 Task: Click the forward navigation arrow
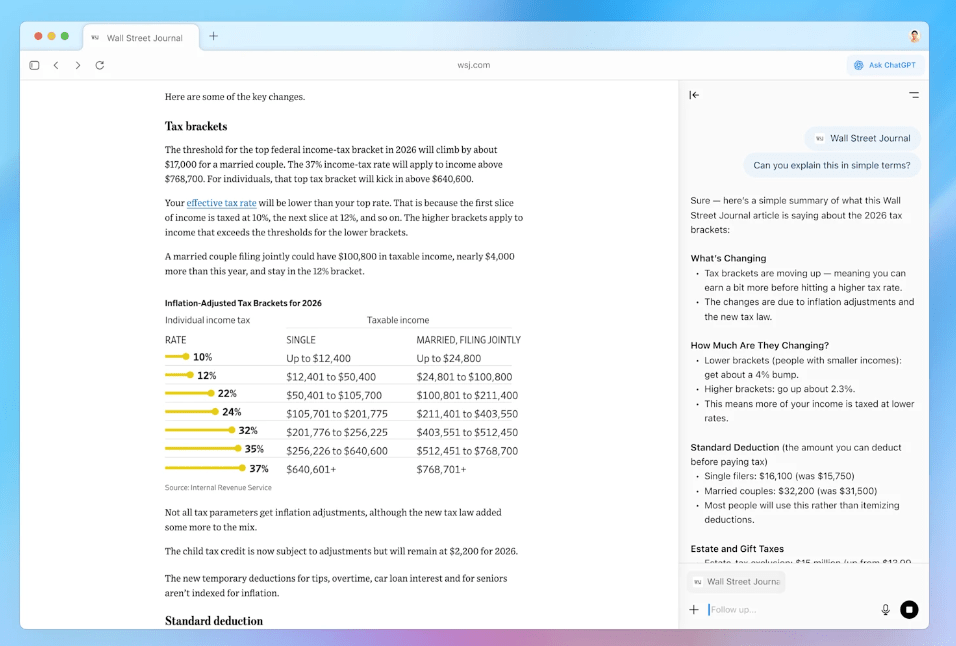pos(78,64)
